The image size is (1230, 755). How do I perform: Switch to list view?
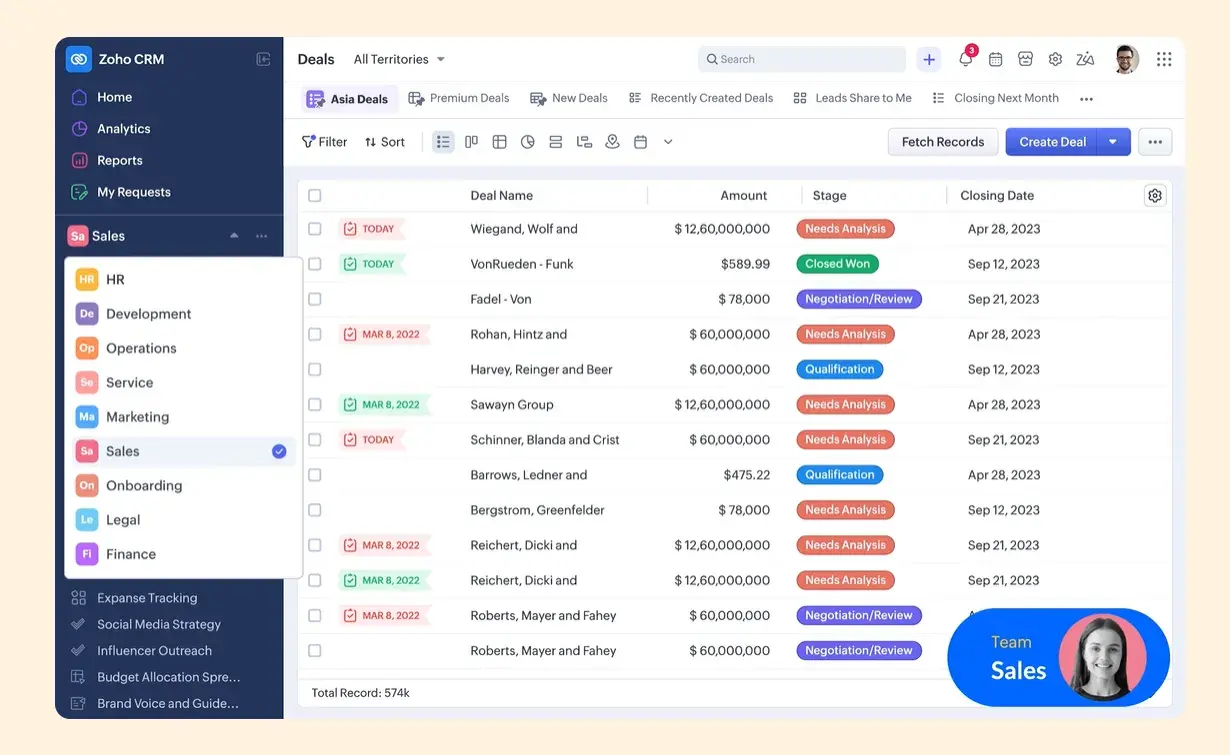tap(443, 142)
